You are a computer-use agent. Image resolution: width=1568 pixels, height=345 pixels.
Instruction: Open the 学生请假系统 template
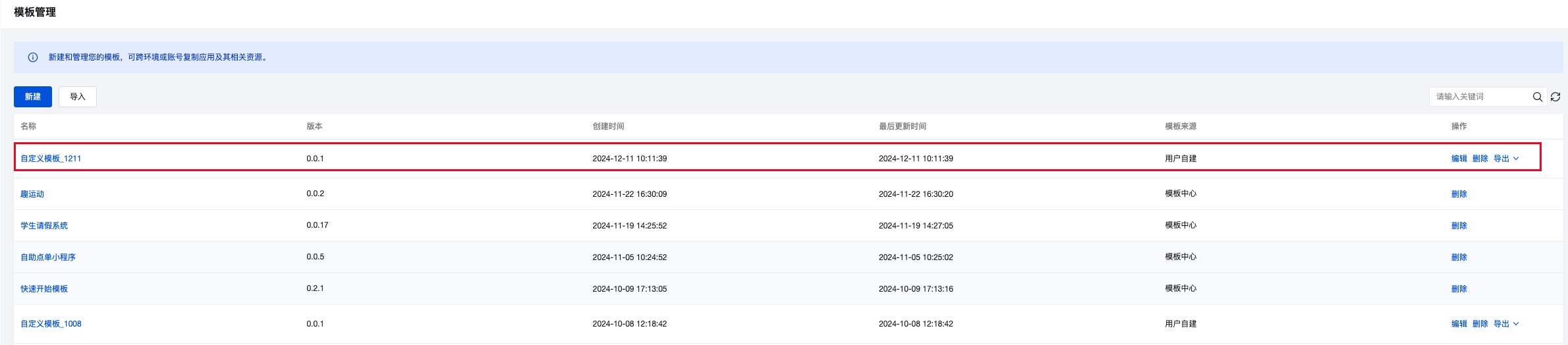44,226
